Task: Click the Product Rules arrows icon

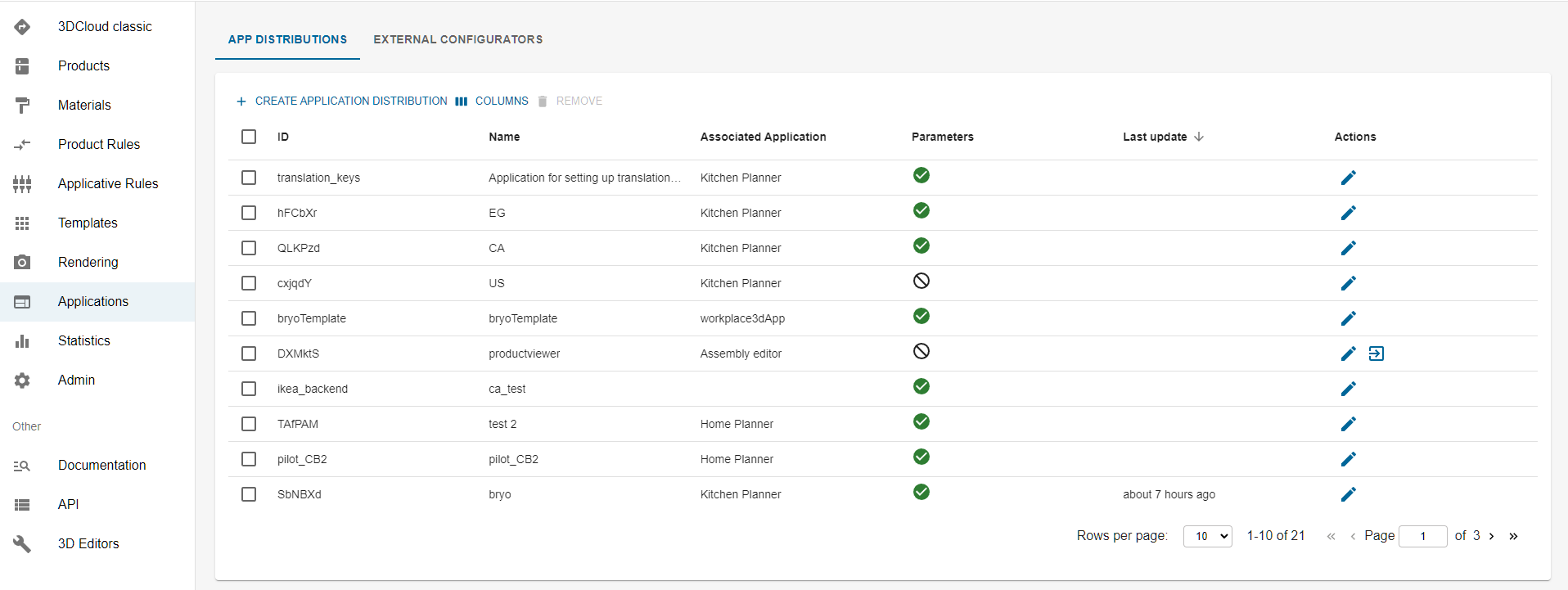Action: (x=22, y=145)
